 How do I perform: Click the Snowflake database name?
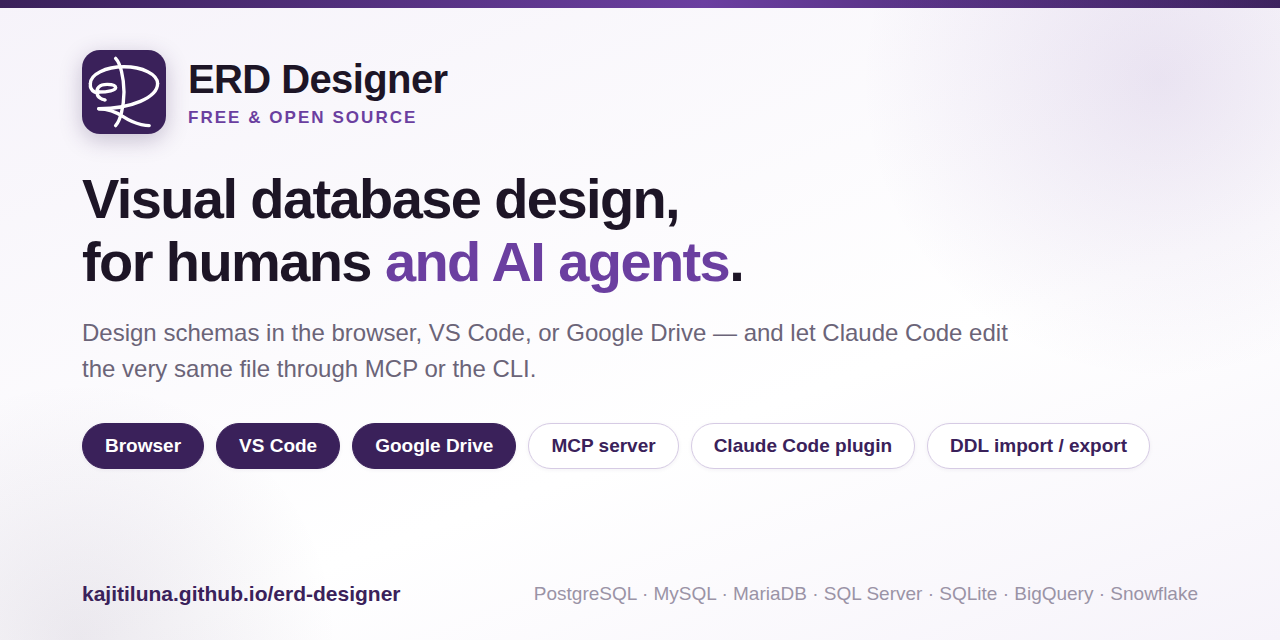(x=1154, y=594)
